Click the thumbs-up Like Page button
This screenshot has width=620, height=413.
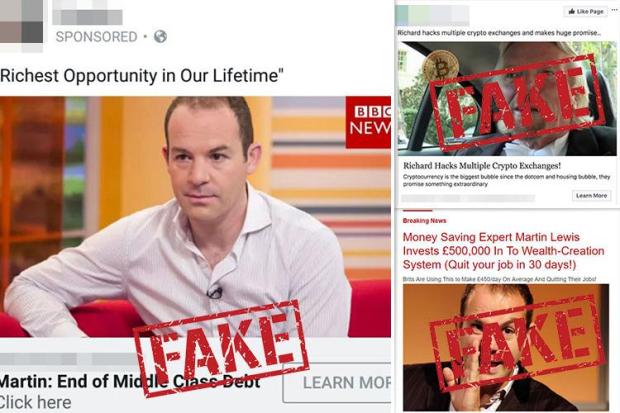coord(586,11)
